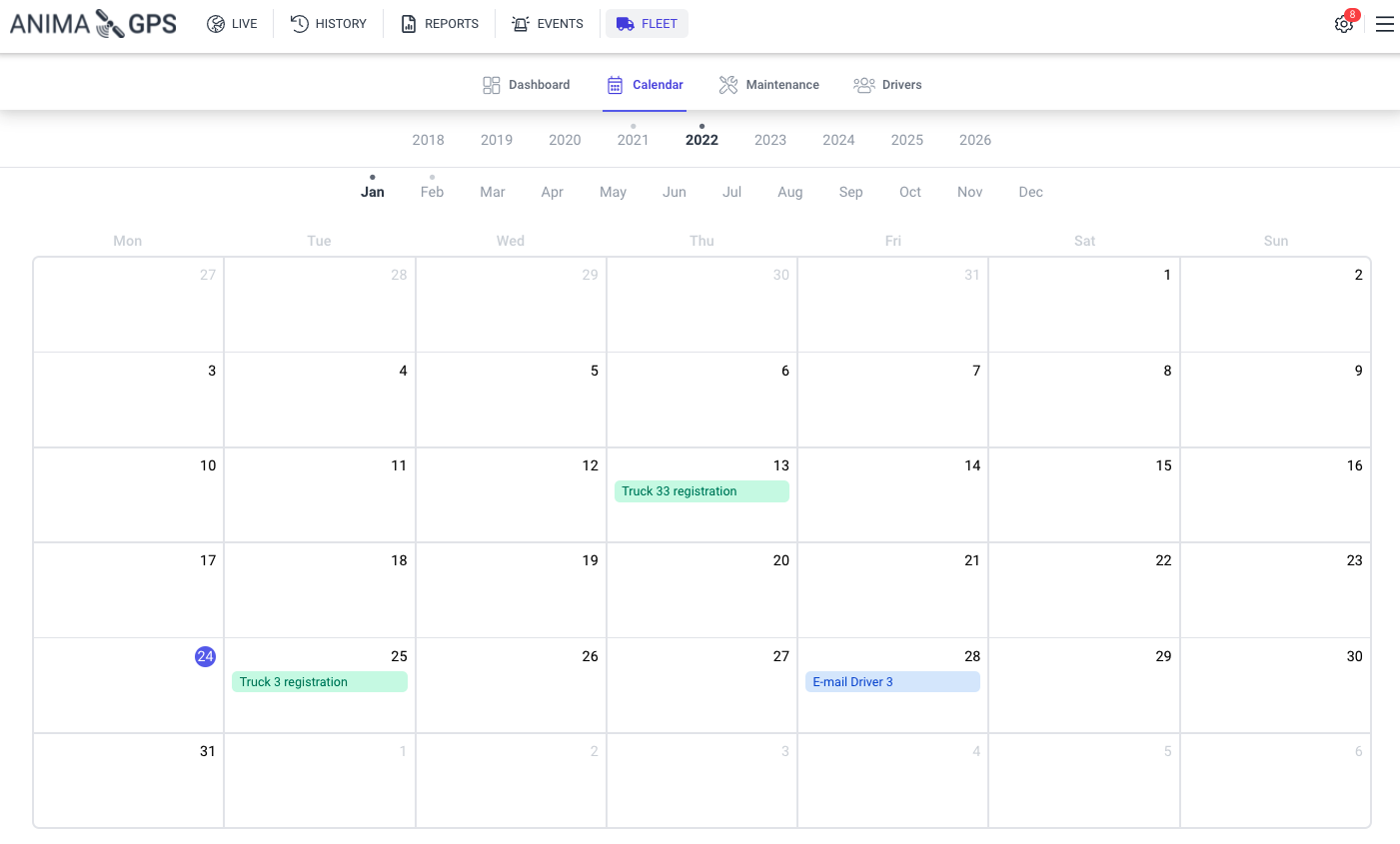Jump to year 2018
1400x844 pixels.
tap(428, 140)
